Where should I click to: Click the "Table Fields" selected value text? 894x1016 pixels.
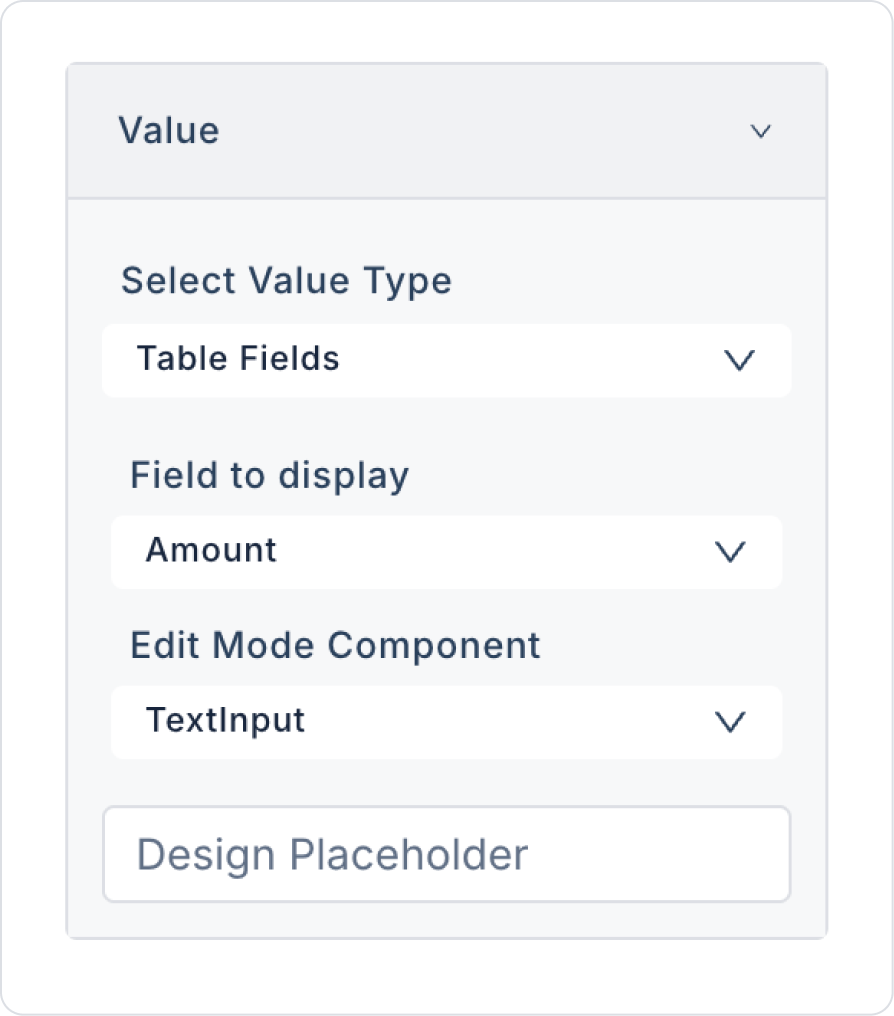point(238,358)
